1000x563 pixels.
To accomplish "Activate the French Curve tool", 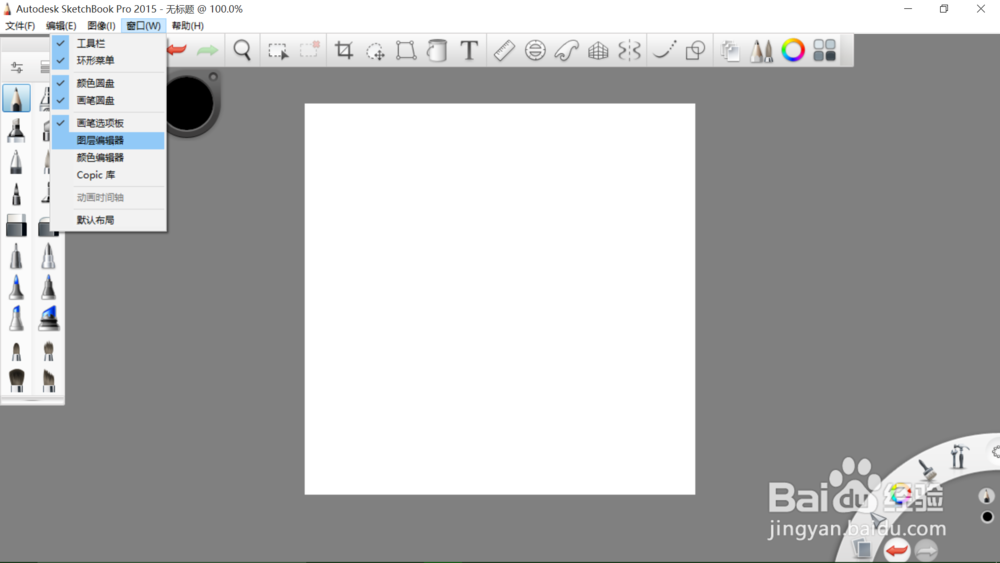I will pos(566,50).
